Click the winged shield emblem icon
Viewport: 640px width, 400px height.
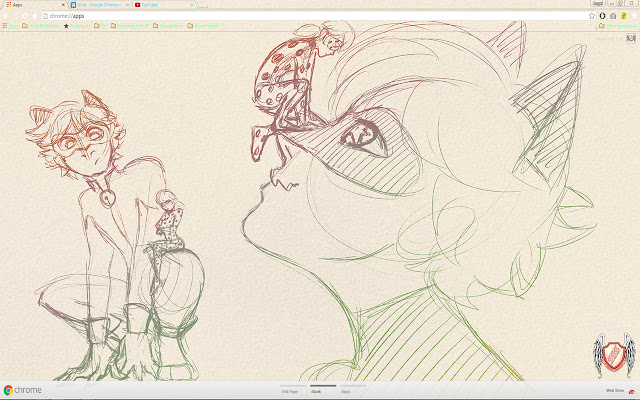coord(614,355)
